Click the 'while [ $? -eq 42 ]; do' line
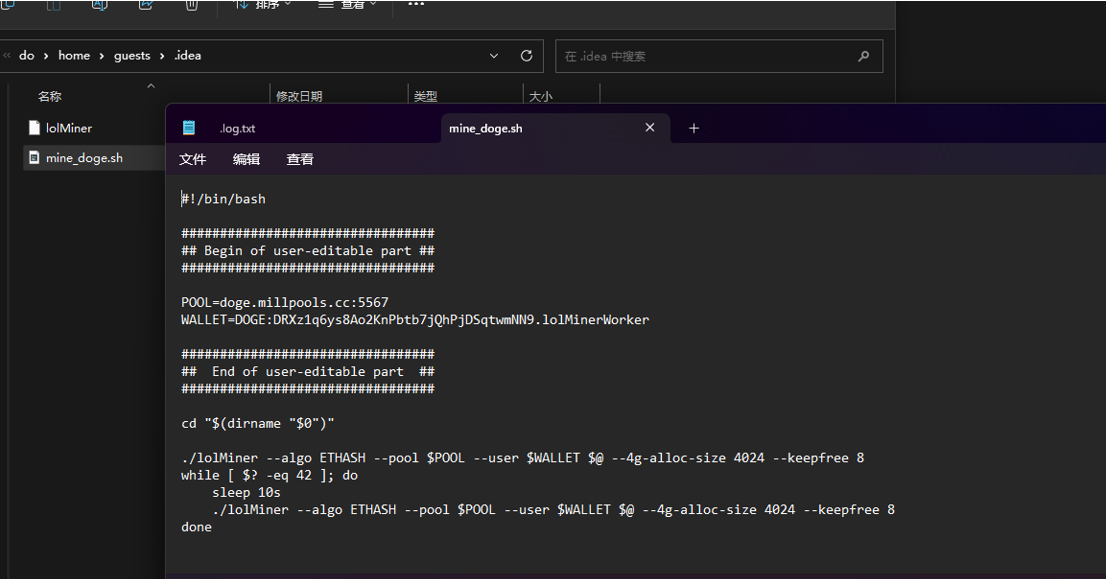The width and height of the screenshot is (1106, 579). click(x=269, y=475)
